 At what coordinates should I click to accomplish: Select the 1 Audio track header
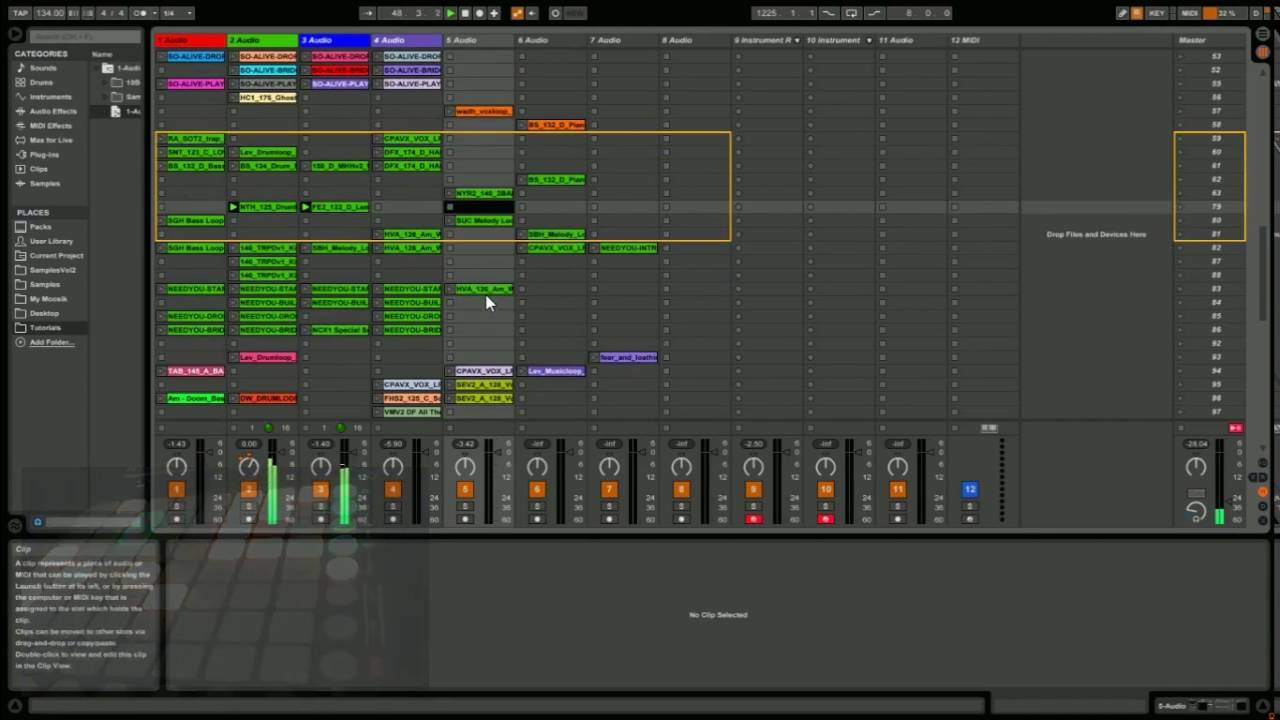coord(190,40)
